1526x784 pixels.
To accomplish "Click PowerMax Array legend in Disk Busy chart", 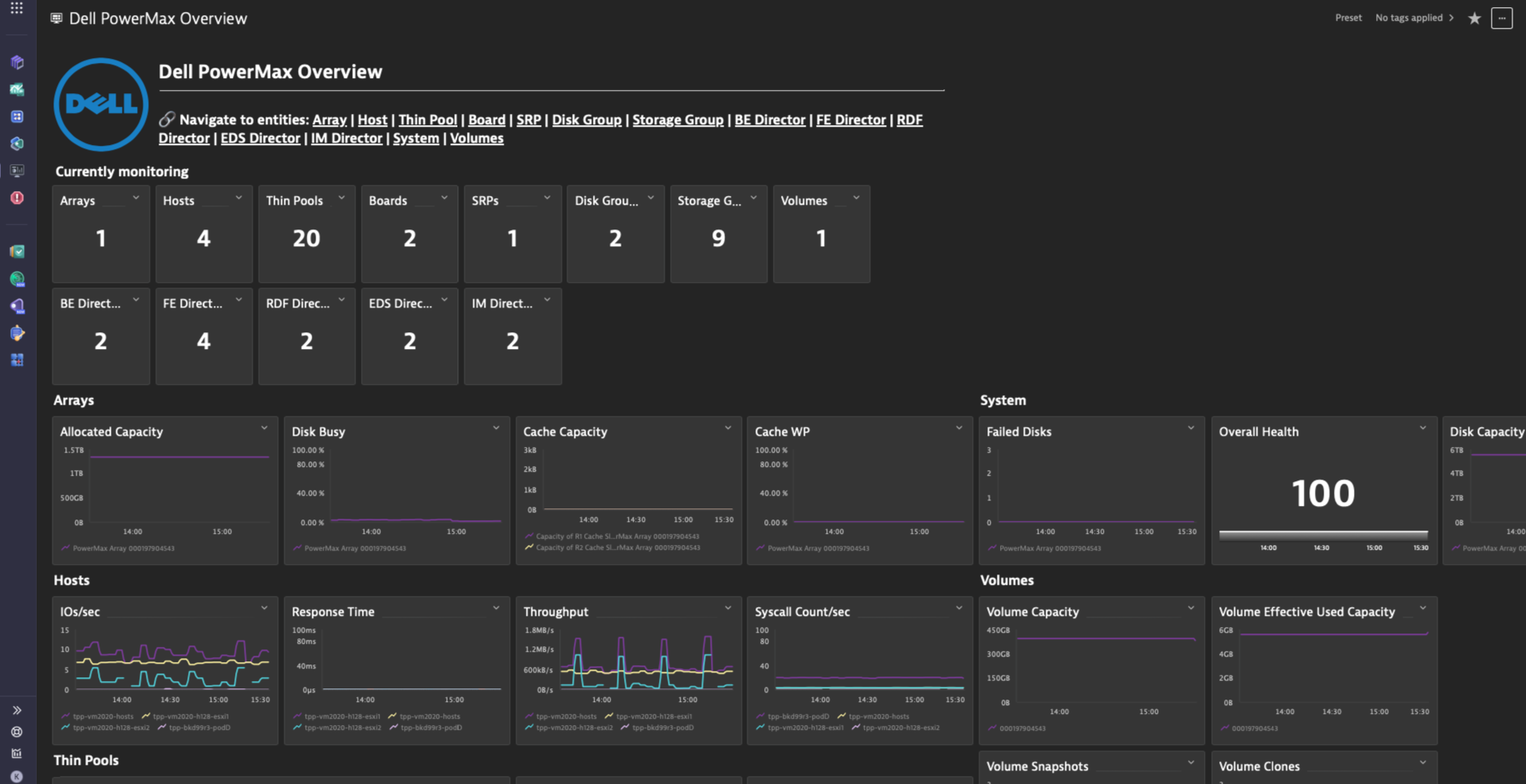I will click(350, 548).
